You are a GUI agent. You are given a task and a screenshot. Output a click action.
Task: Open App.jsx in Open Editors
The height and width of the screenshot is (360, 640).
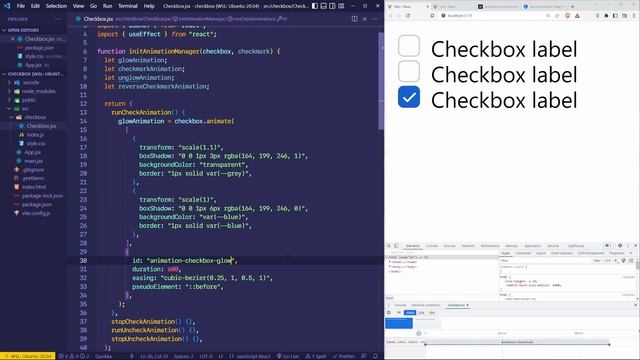33,65
